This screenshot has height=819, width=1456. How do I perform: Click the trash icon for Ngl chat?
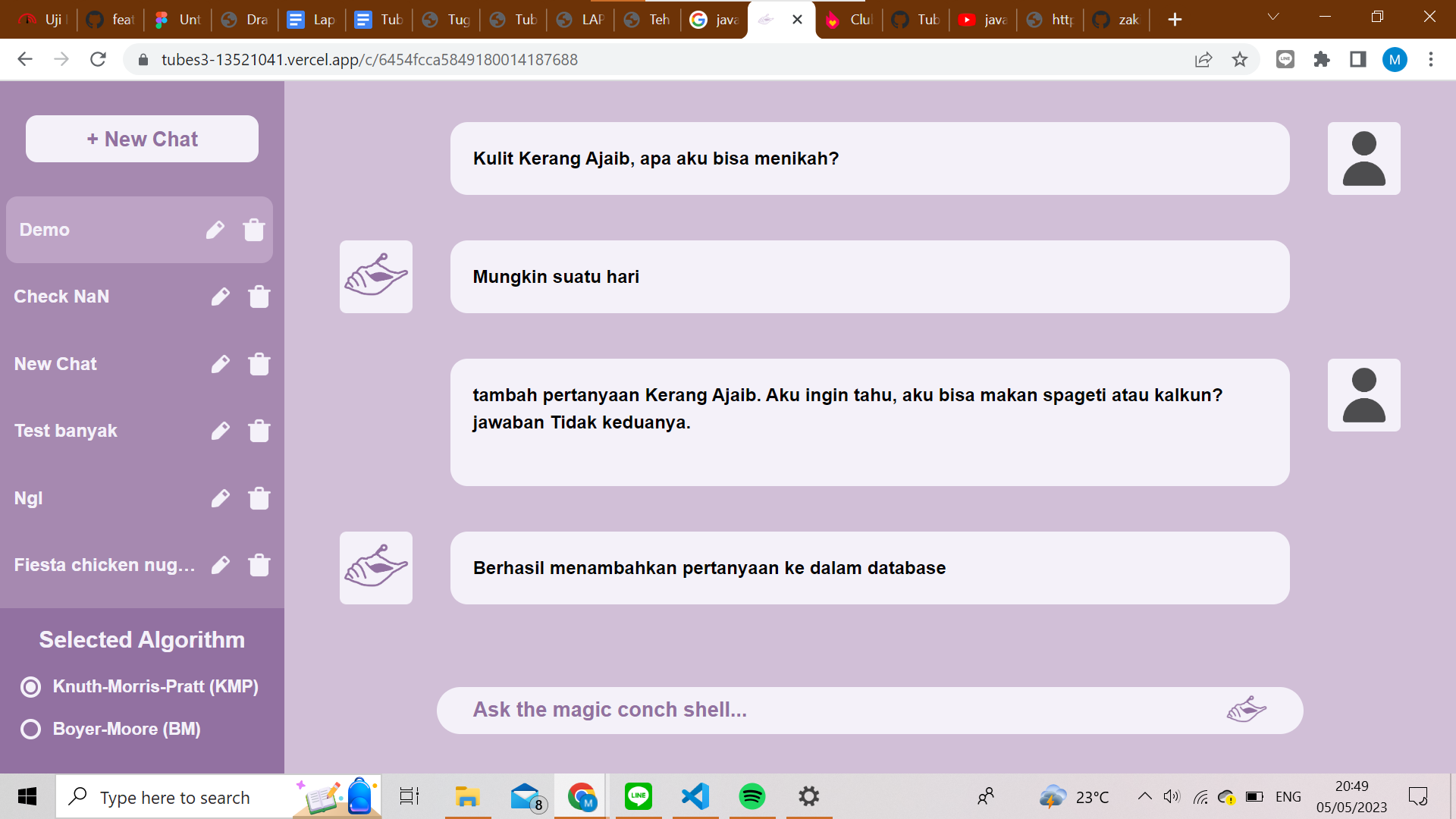point(259,498)
